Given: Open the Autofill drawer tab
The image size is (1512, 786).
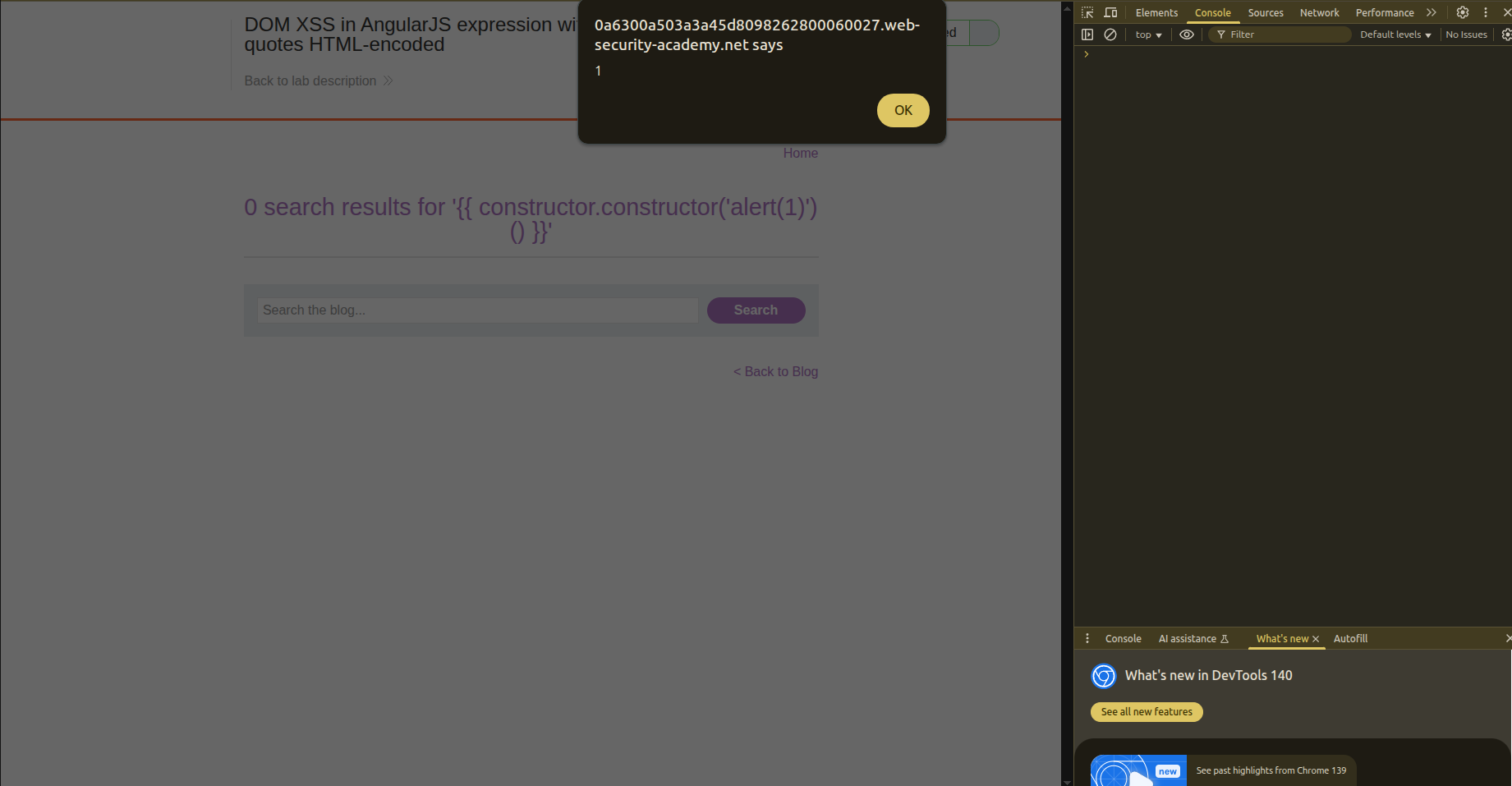Looking at the screenshot, I should tap(1350, 638).
